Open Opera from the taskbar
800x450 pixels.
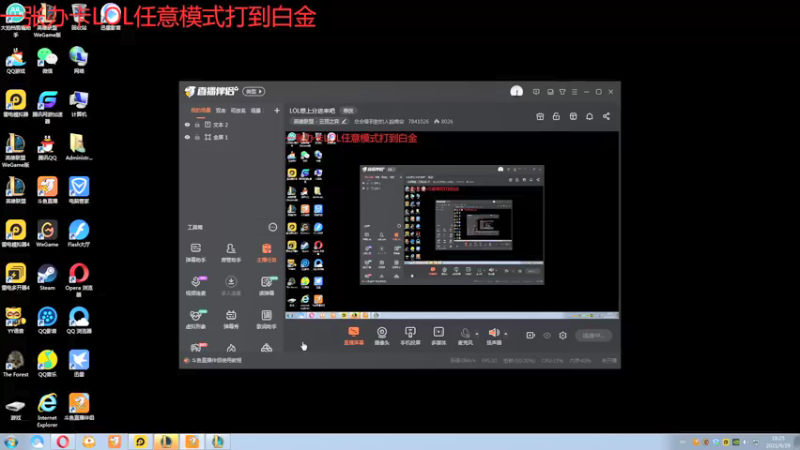pyautogui.click(x=63, y=441)
